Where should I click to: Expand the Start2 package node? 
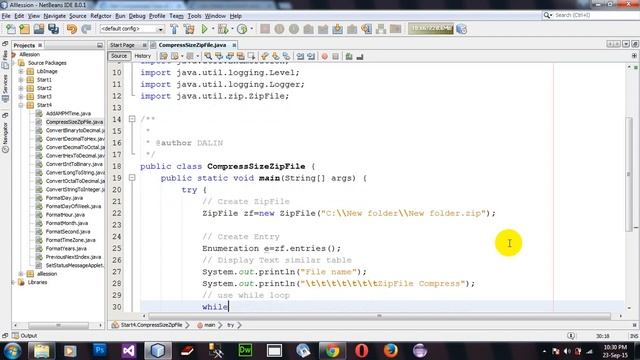click(x=21, y=88)
